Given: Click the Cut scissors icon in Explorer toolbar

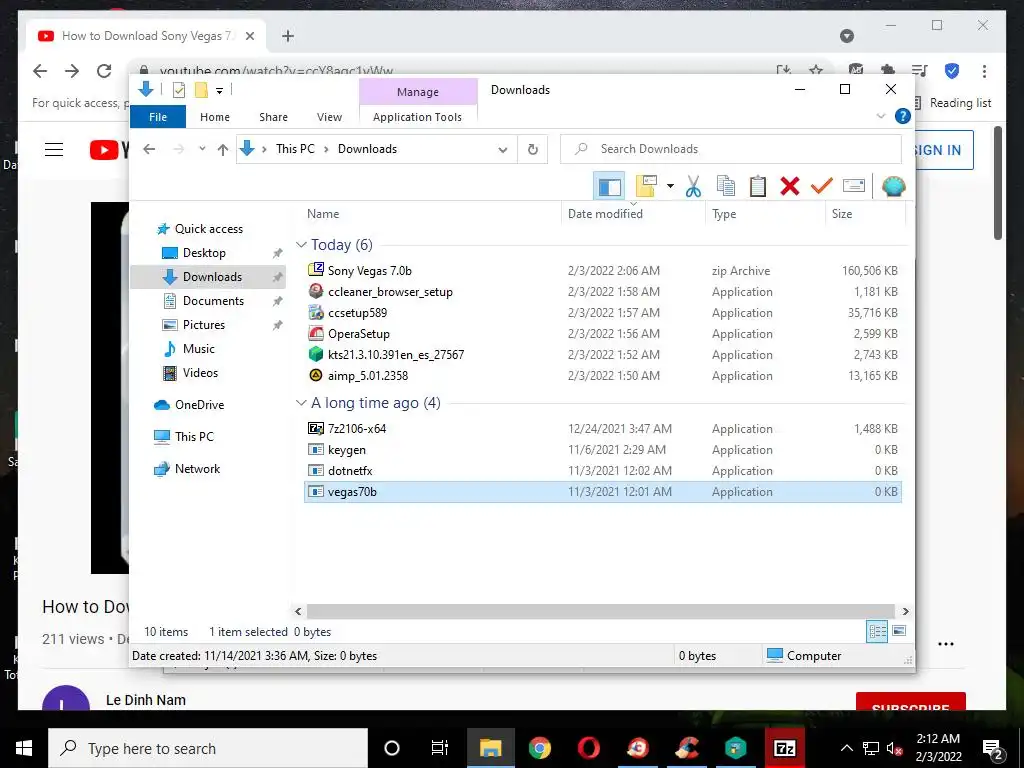Looking at the screenshot, I should 693,186.
